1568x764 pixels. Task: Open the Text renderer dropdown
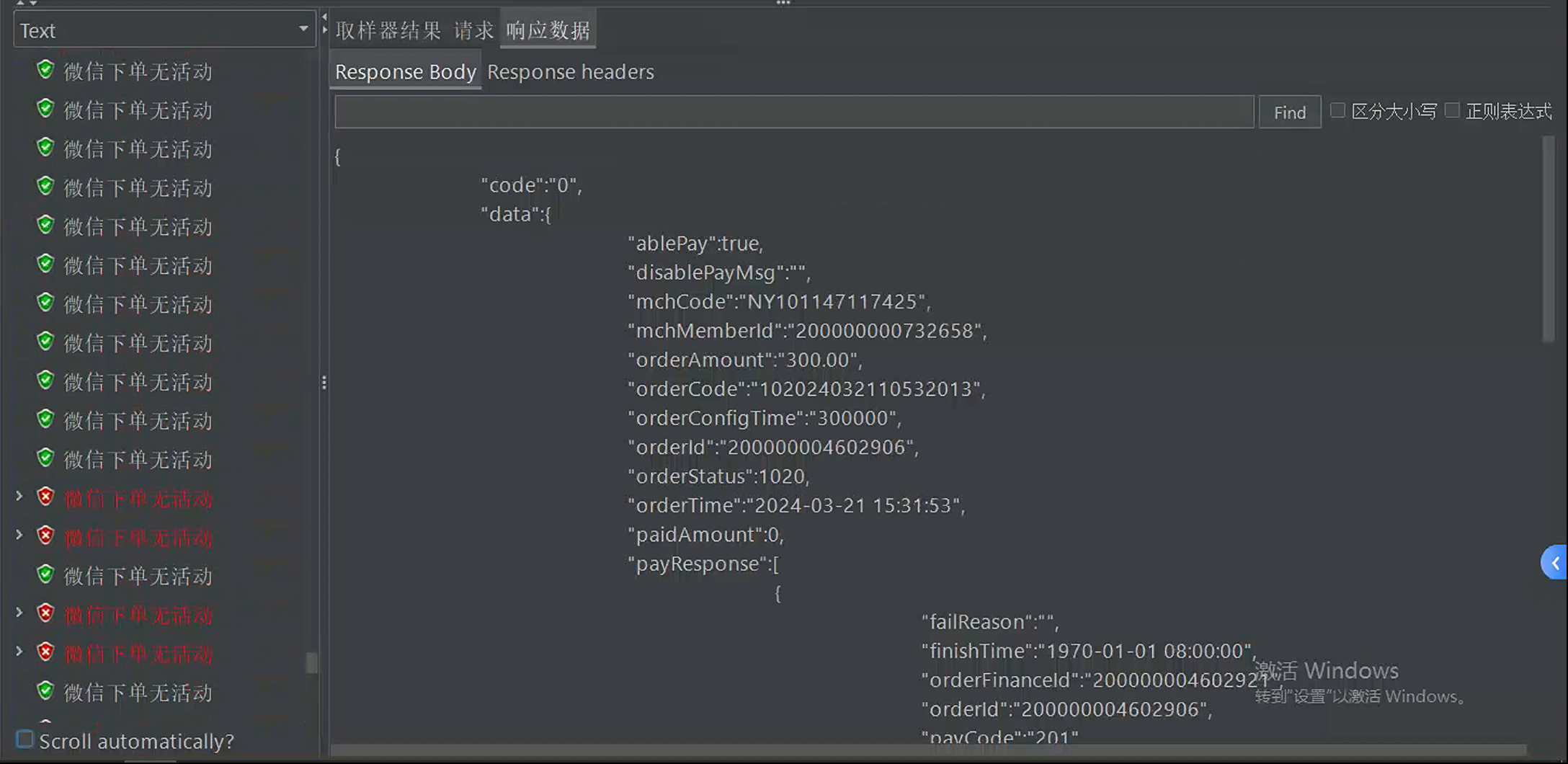(x=164, y=30)
